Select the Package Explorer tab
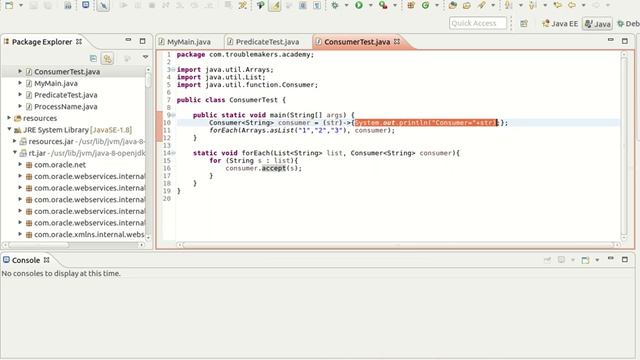Image resolution: width=640 pixels, height=360 pixels. (42, 42)
